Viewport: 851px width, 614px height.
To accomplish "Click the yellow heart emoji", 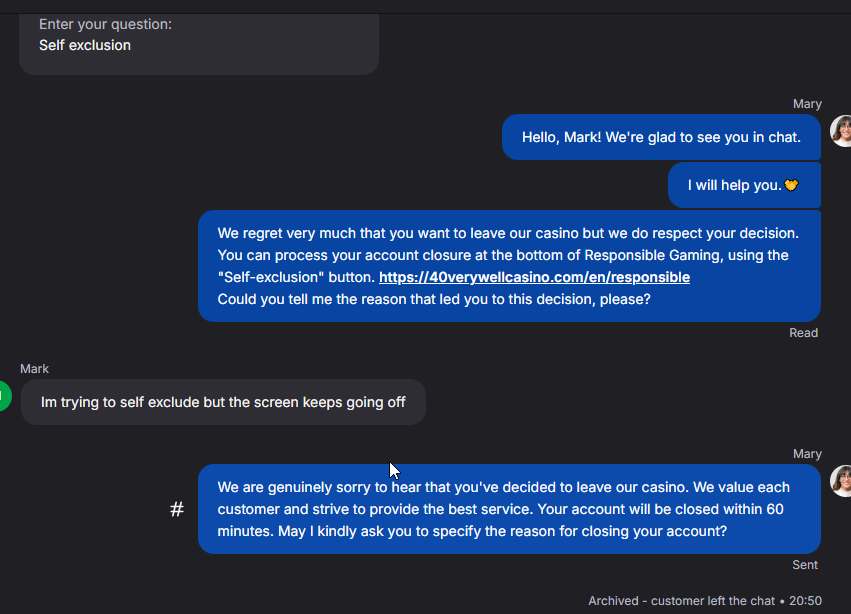I will [791, 185].
